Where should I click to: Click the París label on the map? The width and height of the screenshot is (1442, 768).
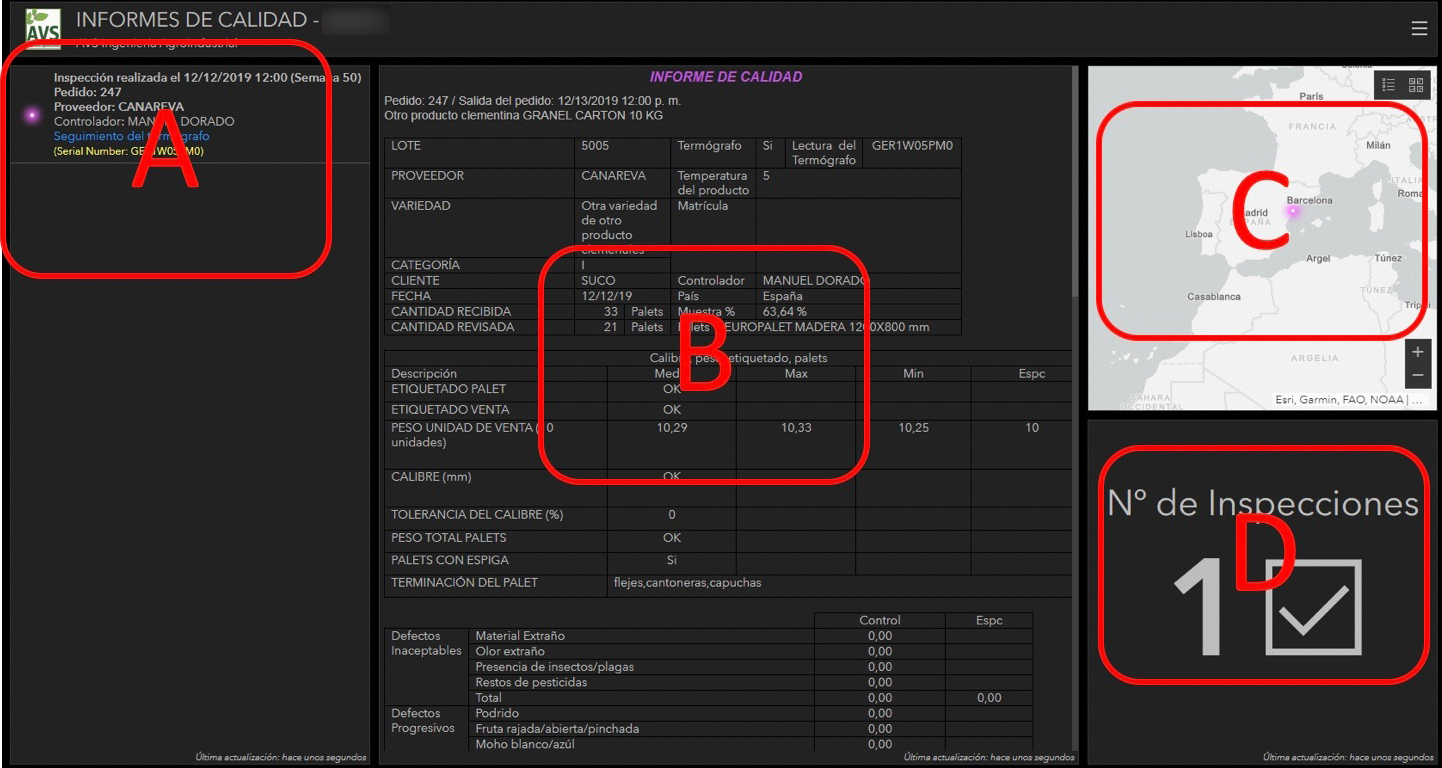pos(1311,96)
